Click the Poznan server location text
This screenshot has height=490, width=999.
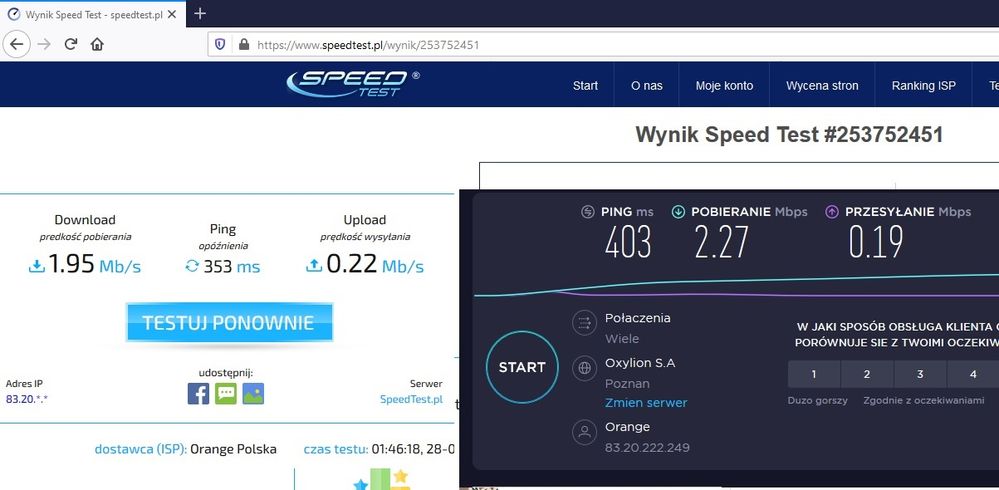coord(627,384)
